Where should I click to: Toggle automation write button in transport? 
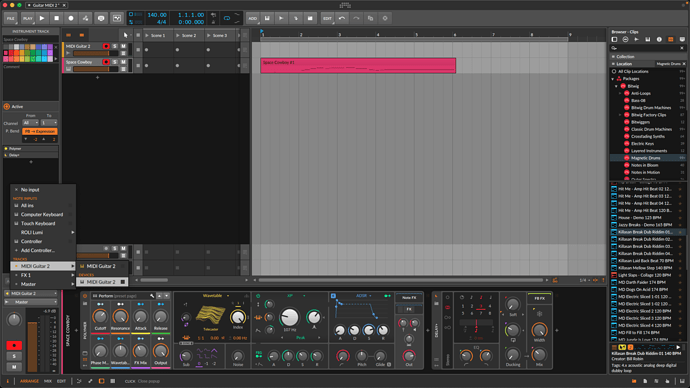(x=85, y=18)
